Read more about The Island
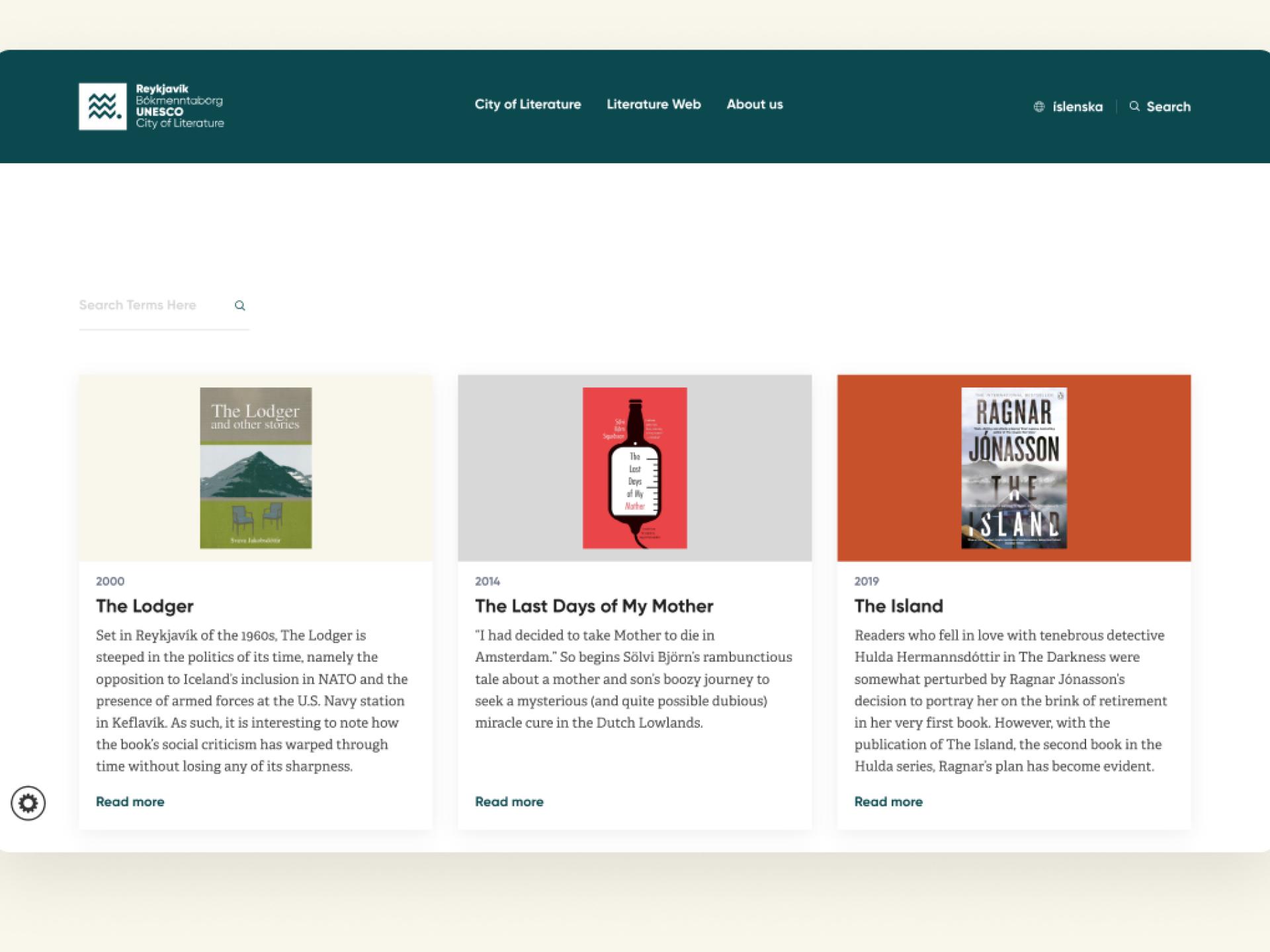The width and height of the screenshot is (1270, 952). tap(888, 802)
